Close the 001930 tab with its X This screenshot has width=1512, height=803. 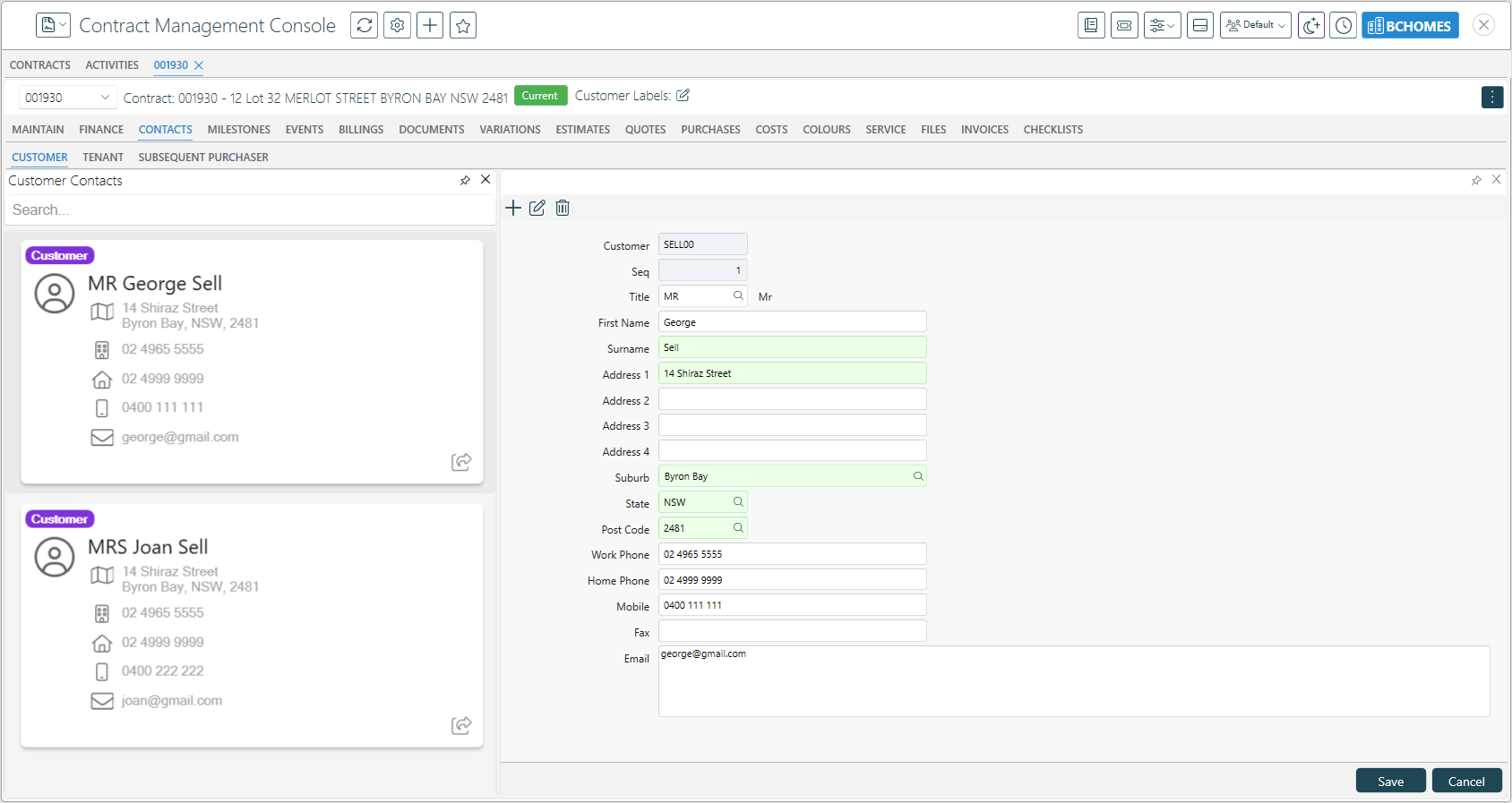[199, 65]
